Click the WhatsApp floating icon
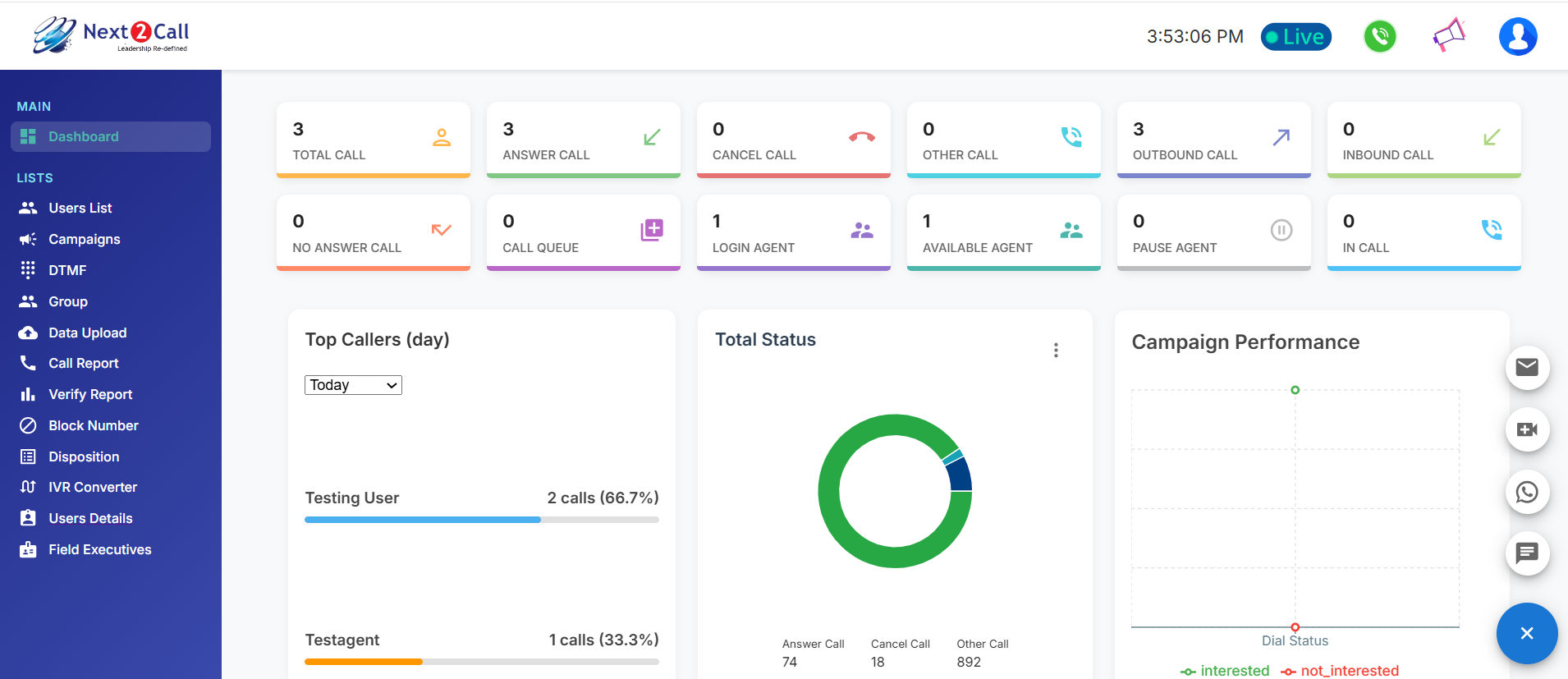This screenshot has width=1568, height=679. pyautogui.click(x=1527, y=492)
